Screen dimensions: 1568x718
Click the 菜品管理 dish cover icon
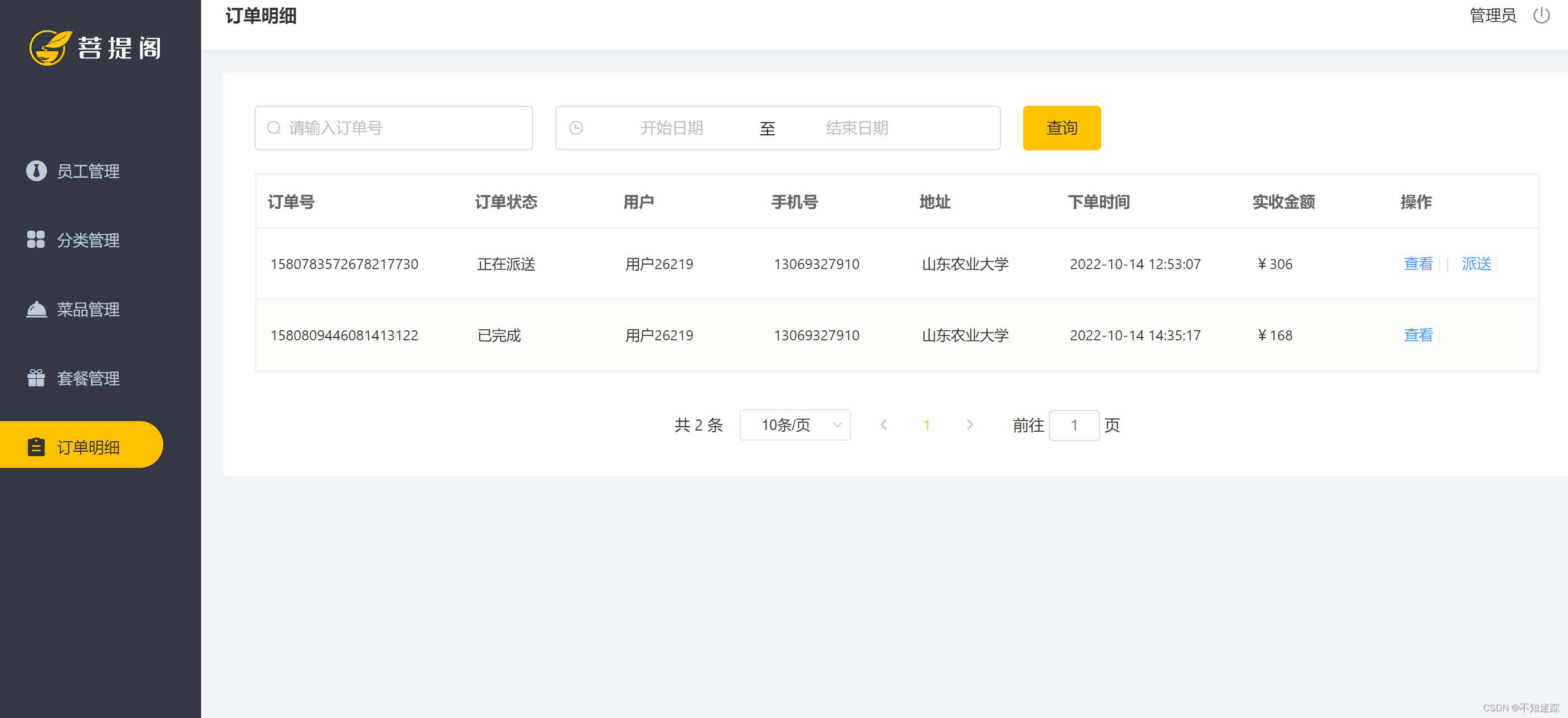click(36, 309)
